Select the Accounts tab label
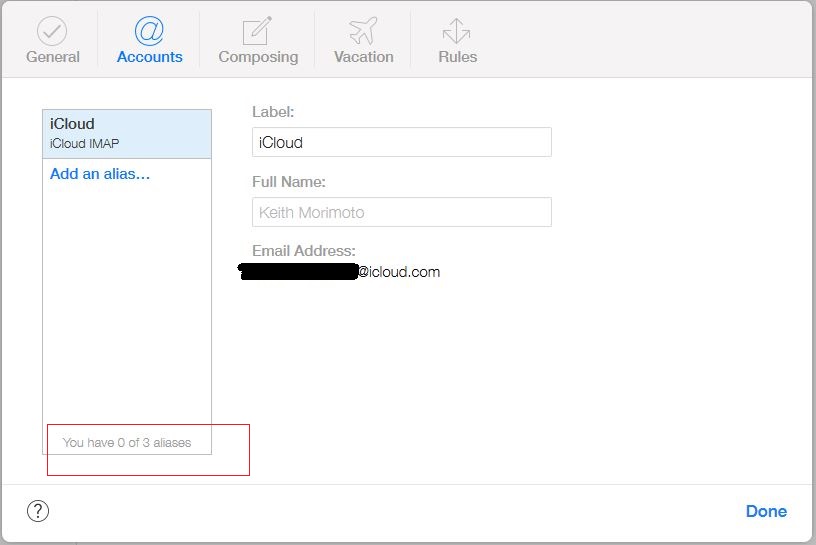Screen dimensions: 816x545 [x=150, y=57]
